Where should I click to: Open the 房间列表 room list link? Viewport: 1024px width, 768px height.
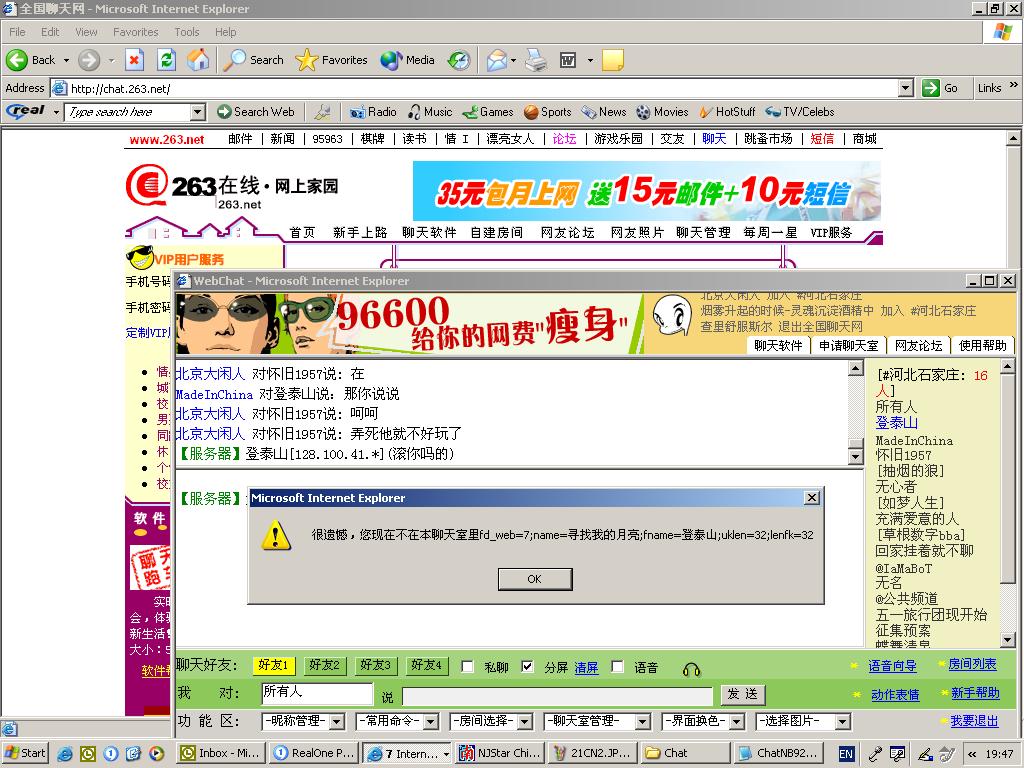pyautogui.click(x=972, y=664)
